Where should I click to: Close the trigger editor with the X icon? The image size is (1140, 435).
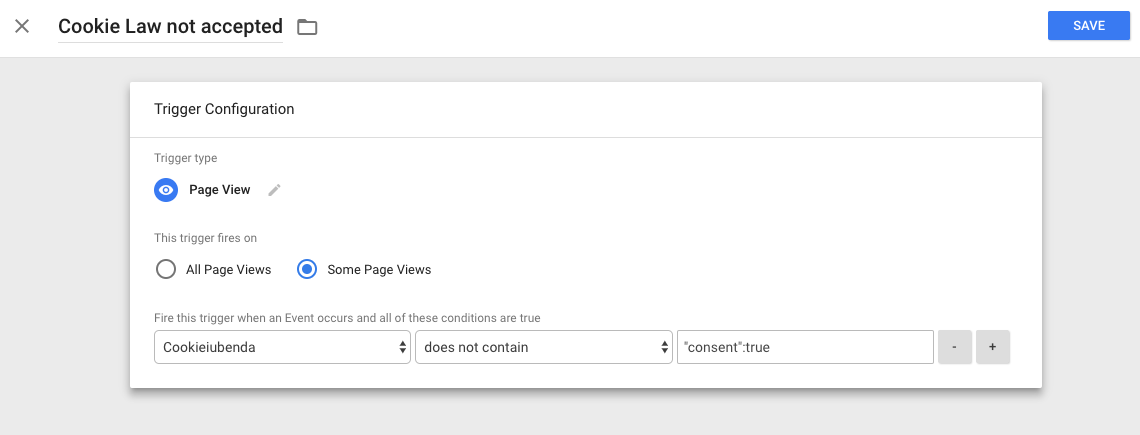[22, 27]
